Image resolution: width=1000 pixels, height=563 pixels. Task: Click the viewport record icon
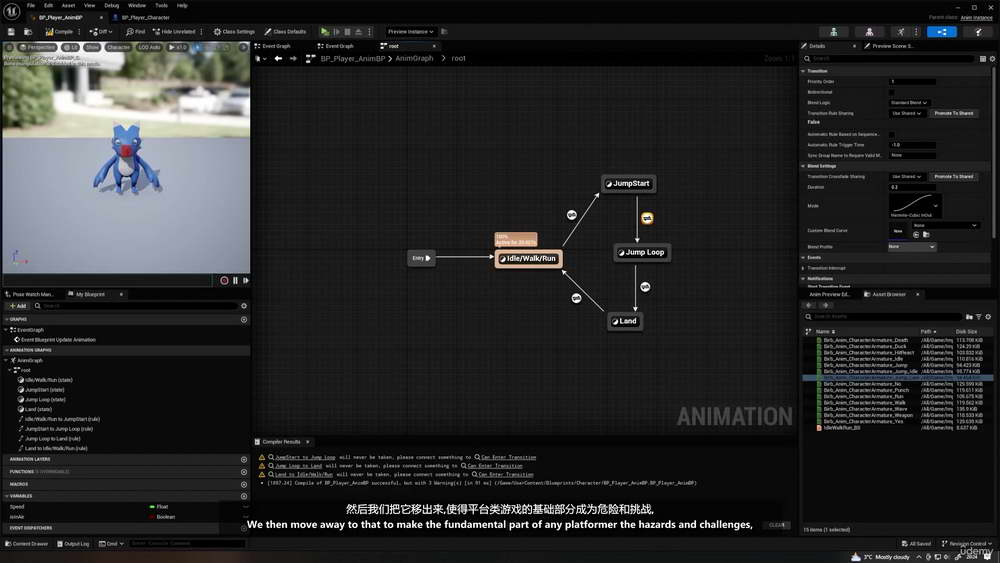[x=224, y=280]
